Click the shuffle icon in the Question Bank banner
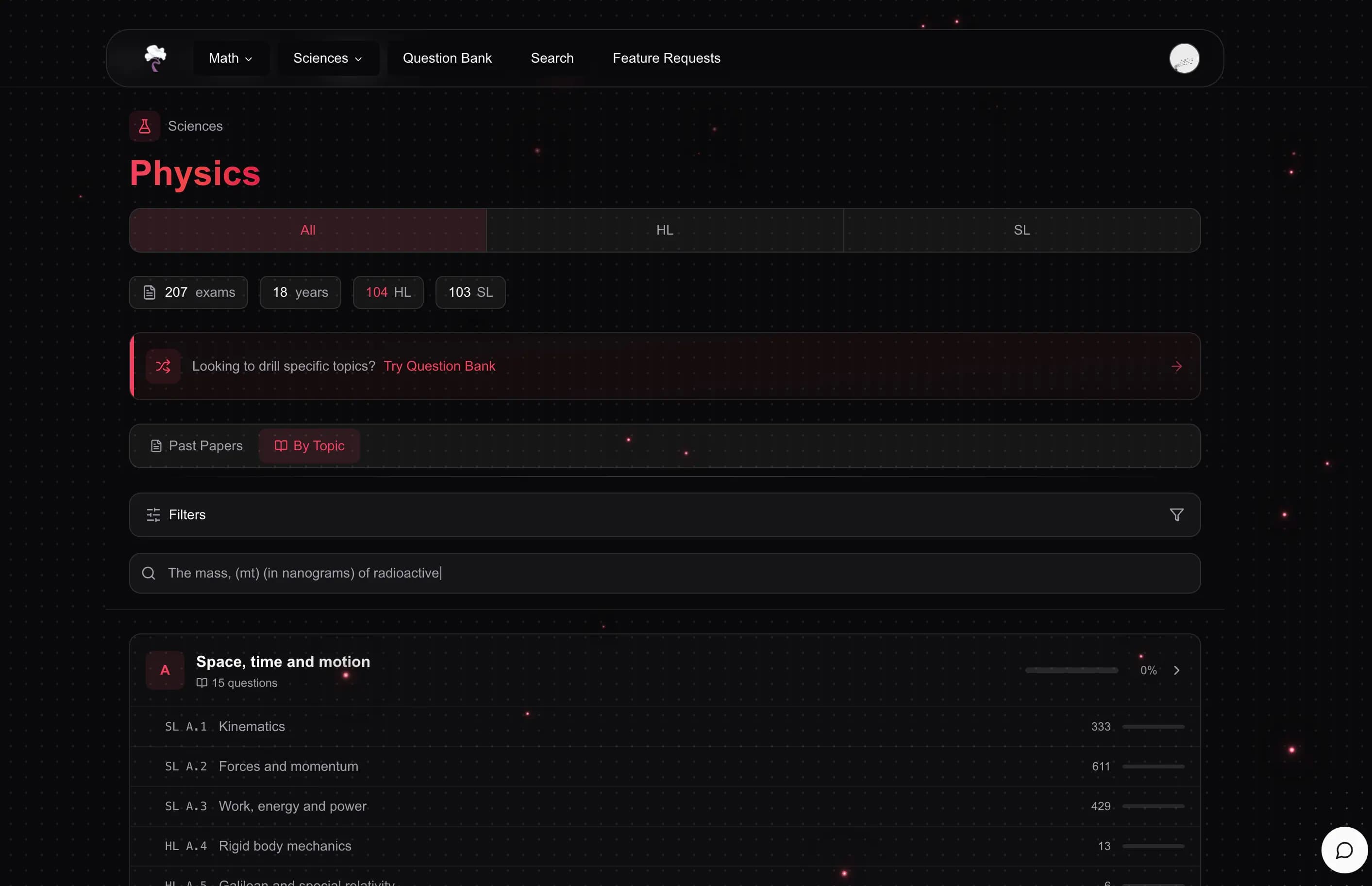 pos(163,366)
